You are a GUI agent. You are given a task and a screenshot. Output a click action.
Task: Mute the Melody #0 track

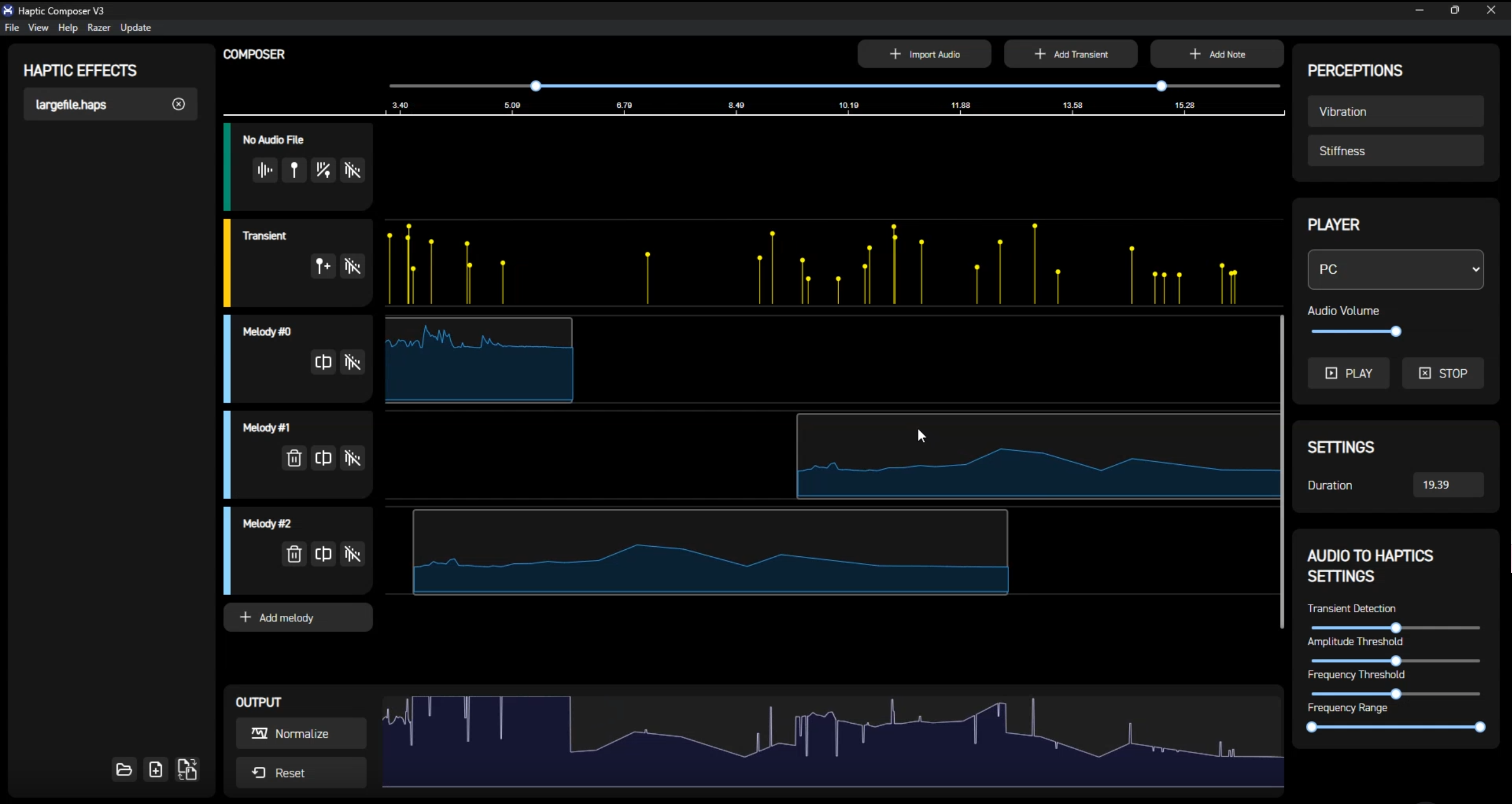coord(352,362)
